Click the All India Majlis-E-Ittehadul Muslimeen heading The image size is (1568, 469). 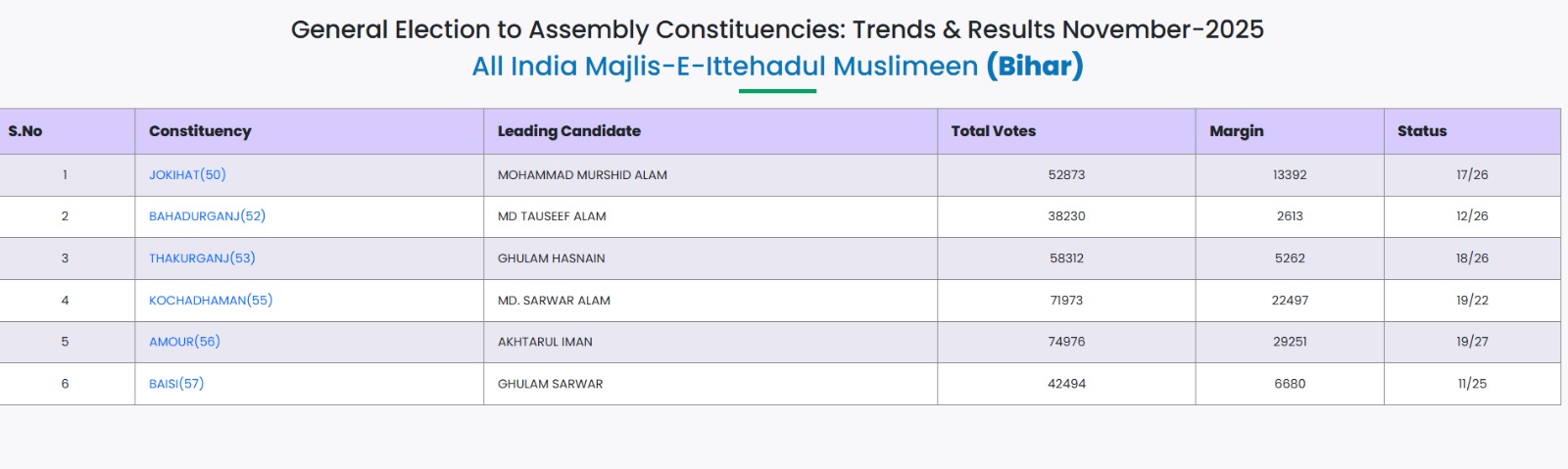[x=777, y=67]
